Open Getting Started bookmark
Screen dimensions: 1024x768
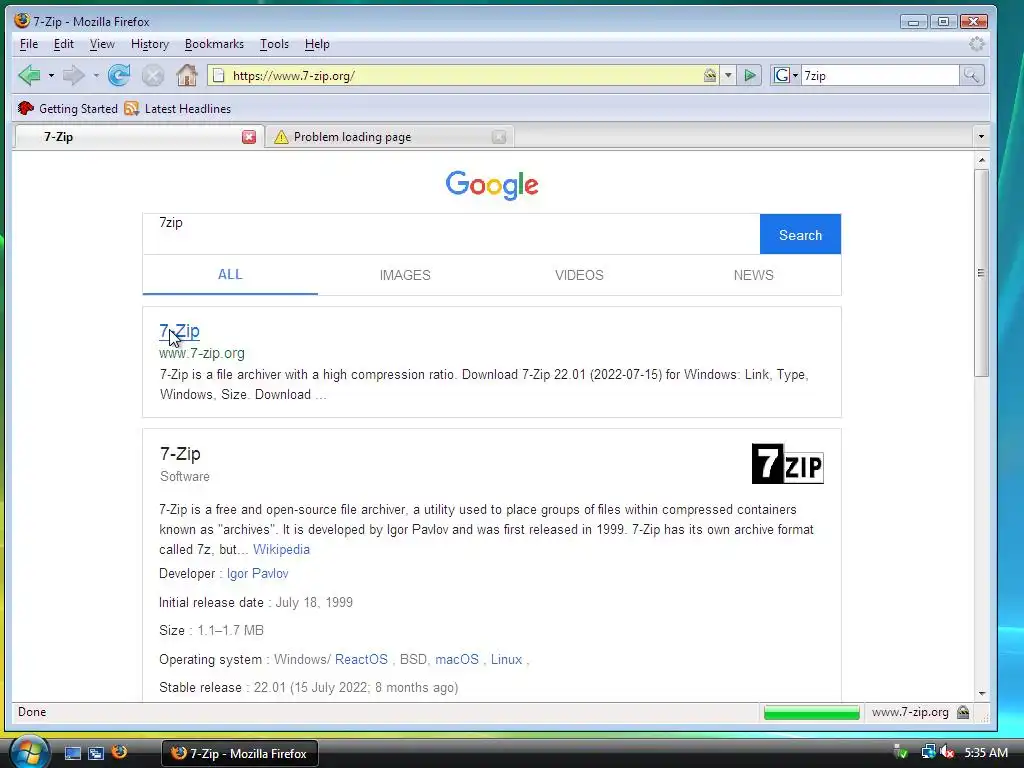(x=68, y=108)
